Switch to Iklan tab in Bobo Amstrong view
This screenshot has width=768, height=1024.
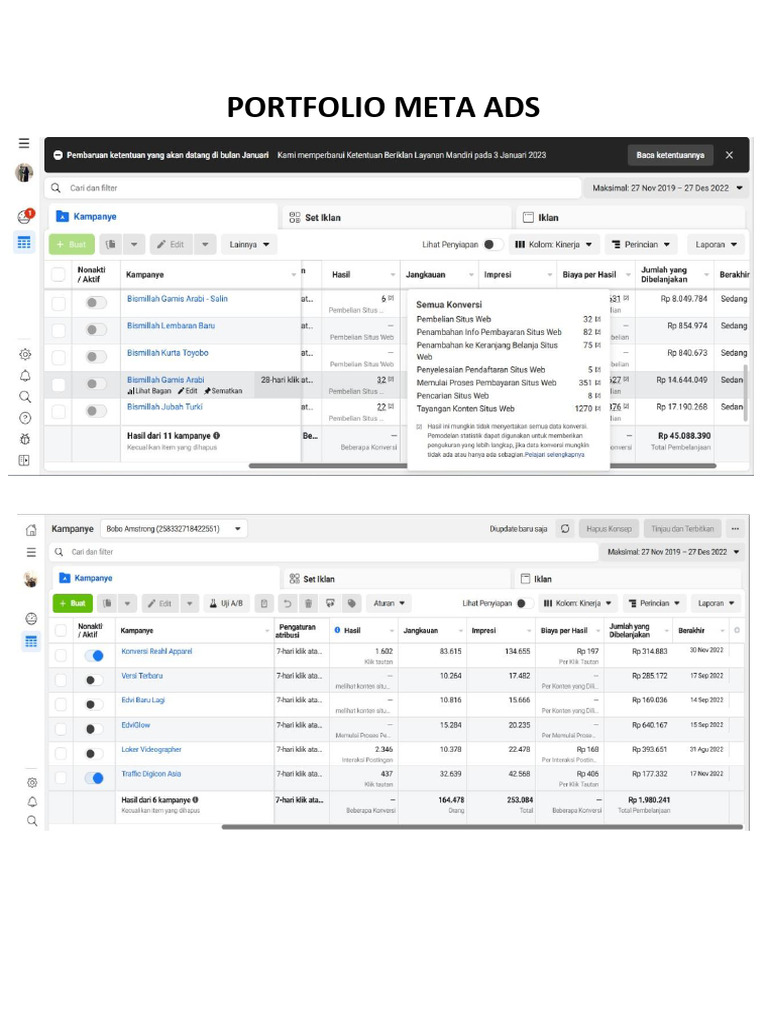pos(628,579)
